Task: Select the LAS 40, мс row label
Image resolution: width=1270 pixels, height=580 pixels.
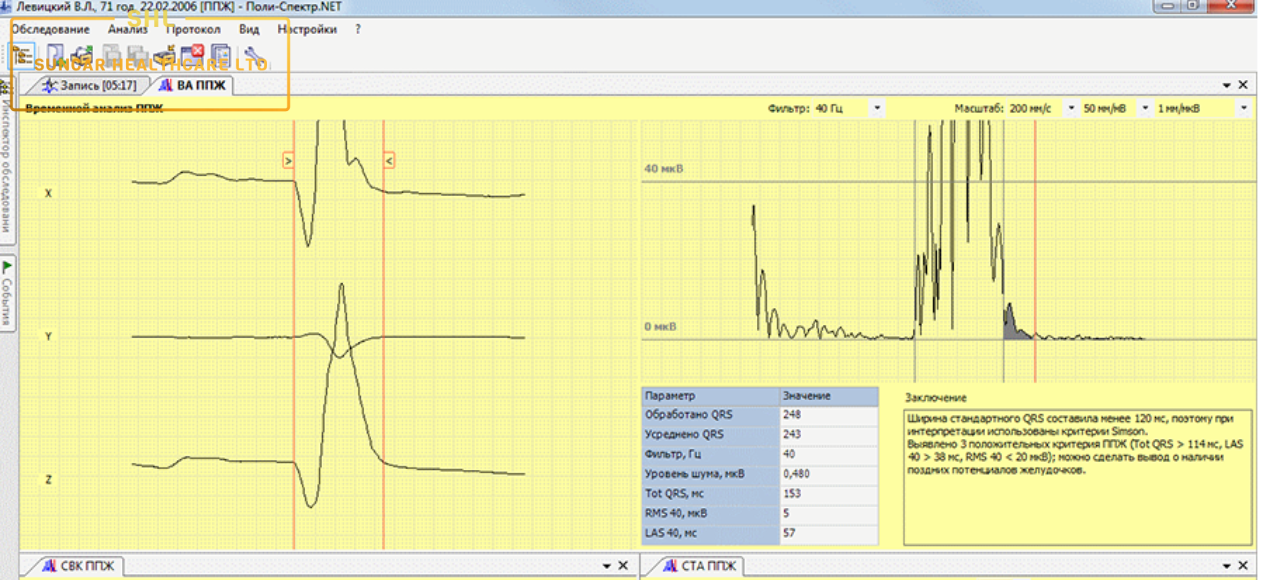Action: pyautogui.click(x=709, y=533)
